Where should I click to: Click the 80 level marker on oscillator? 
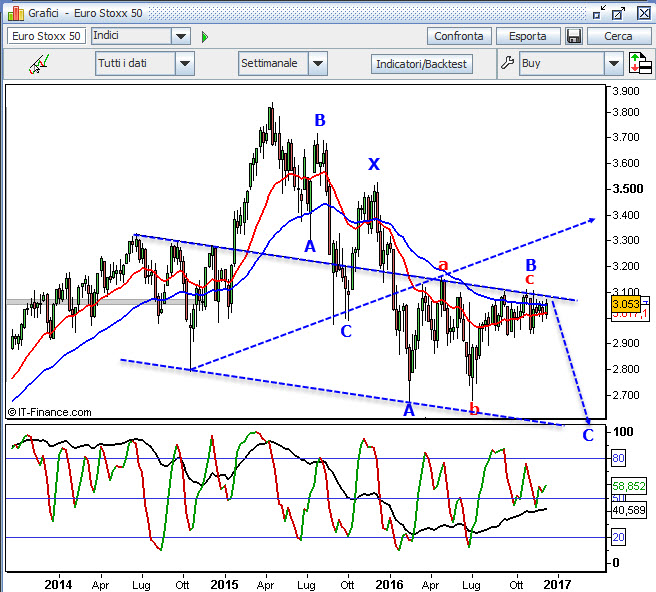[618, 458]
